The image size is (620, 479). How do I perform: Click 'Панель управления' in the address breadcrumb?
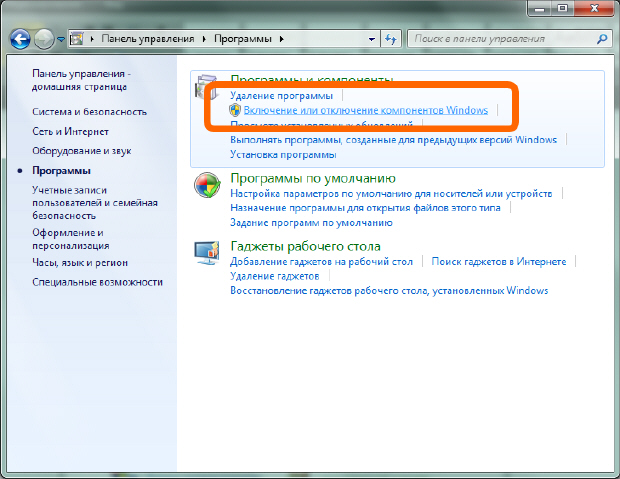click(x=148, y=39)
